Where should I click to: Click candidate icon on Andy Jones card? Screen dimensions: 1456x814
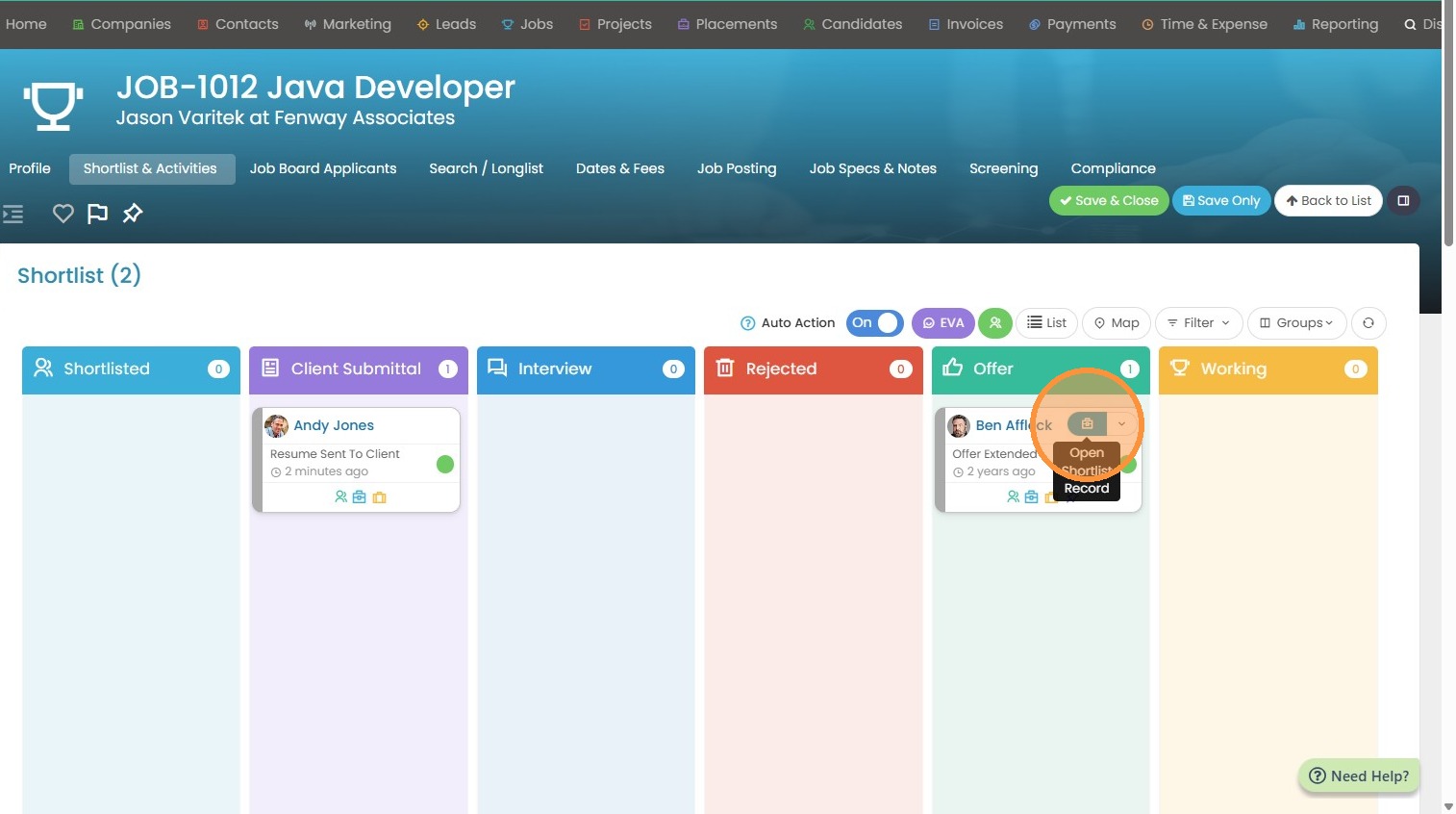[340, 497]
